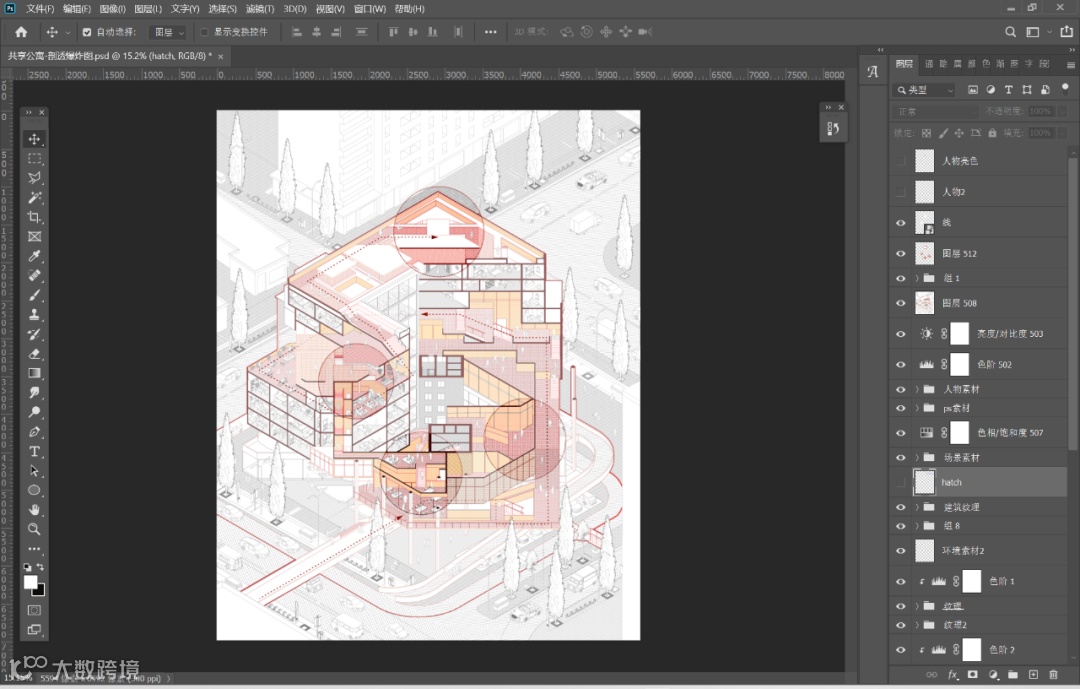This screenshot has height=689, width=1080.
Task: Open the 图层 auto-select dropdown
Action: (x=169, y=32)
